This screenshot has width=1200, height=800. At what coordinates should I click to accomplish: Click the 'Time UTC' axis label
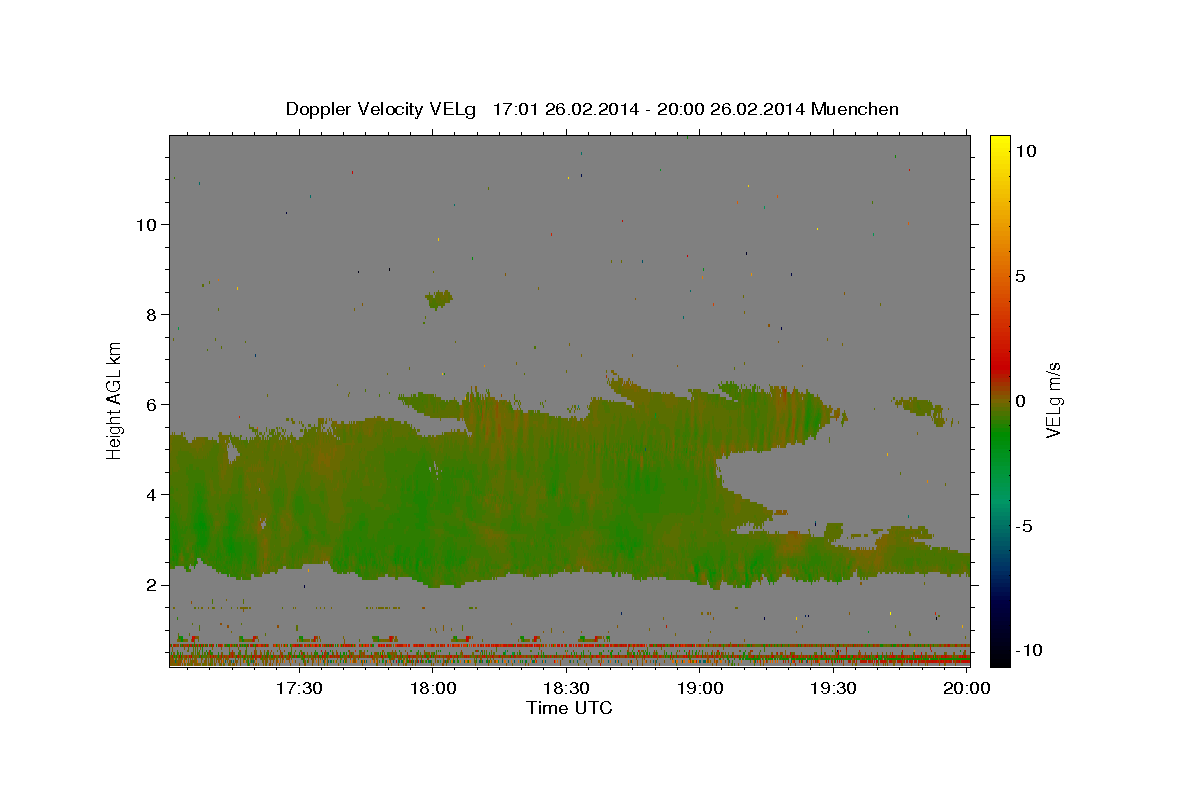[569, 708]
